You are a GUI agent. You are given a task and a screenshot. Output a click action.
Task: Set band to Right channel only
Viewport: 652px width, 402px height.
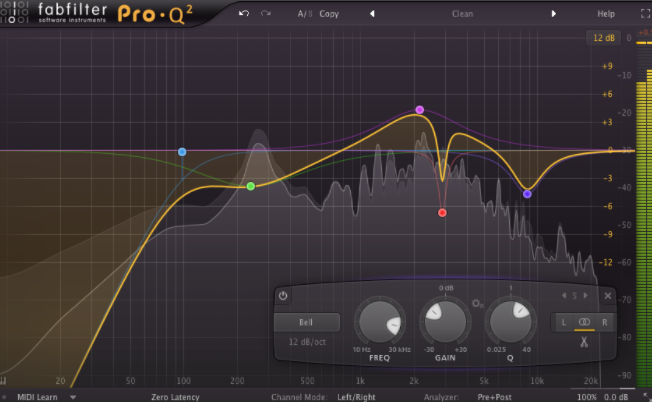[604, 322]
